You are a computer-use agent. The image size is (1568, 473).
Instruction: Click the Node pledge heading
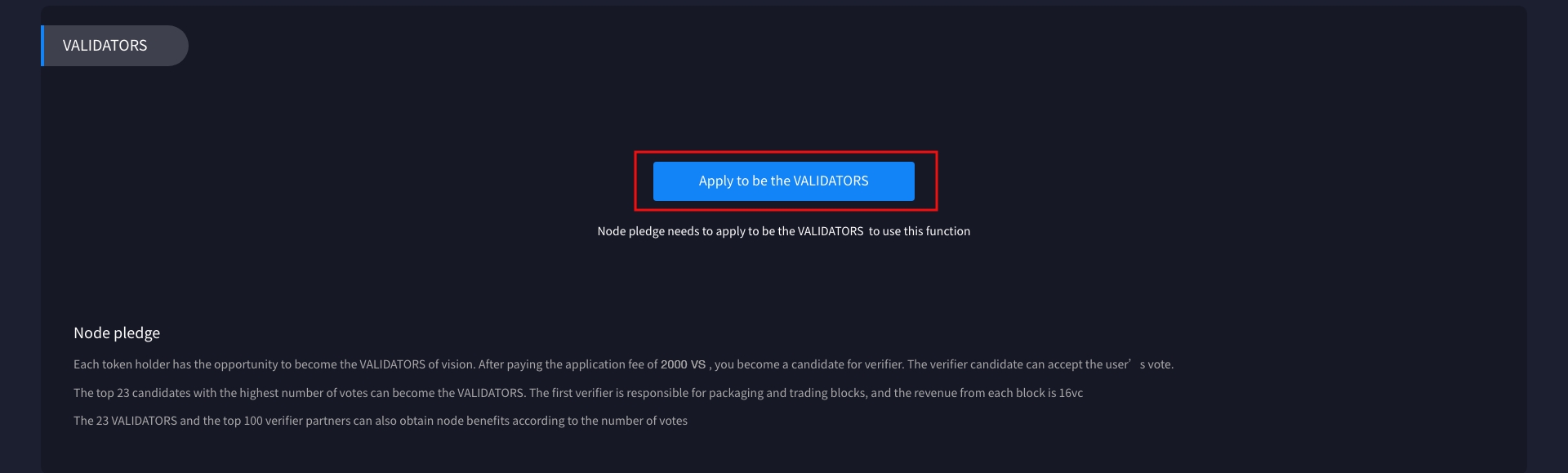tap(117, 332)
